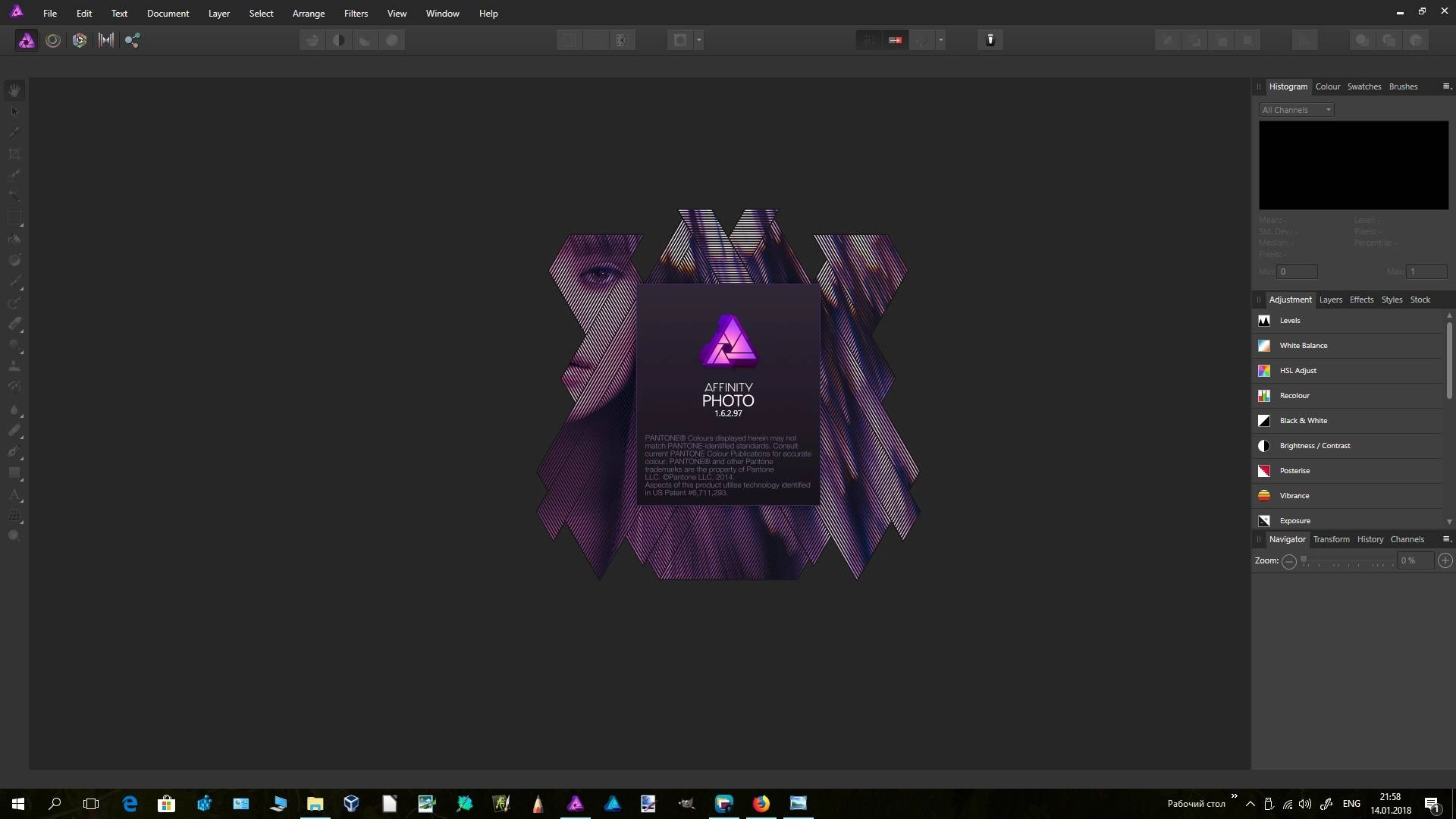Toggle force pixel alignment
The image size is (1456, 819).
pyautogui.click(x=869, y=40)
